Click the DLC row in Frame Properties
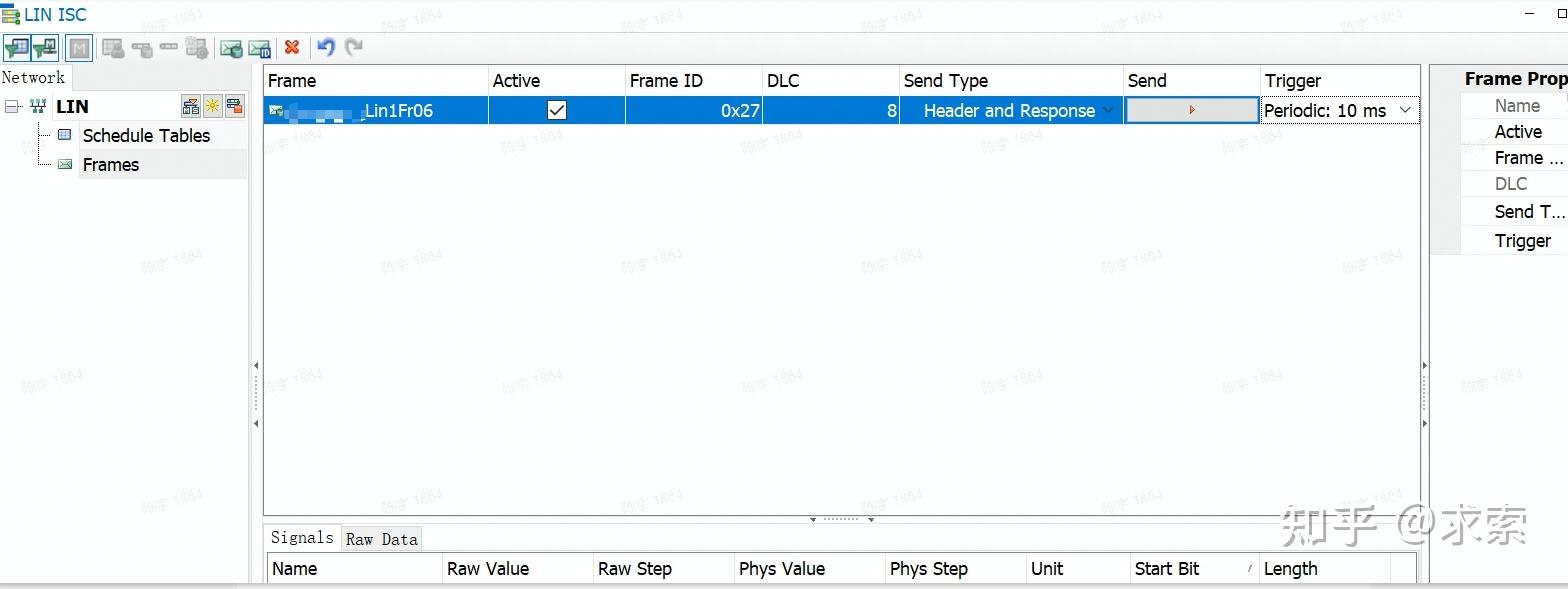 coord(1514,184)
